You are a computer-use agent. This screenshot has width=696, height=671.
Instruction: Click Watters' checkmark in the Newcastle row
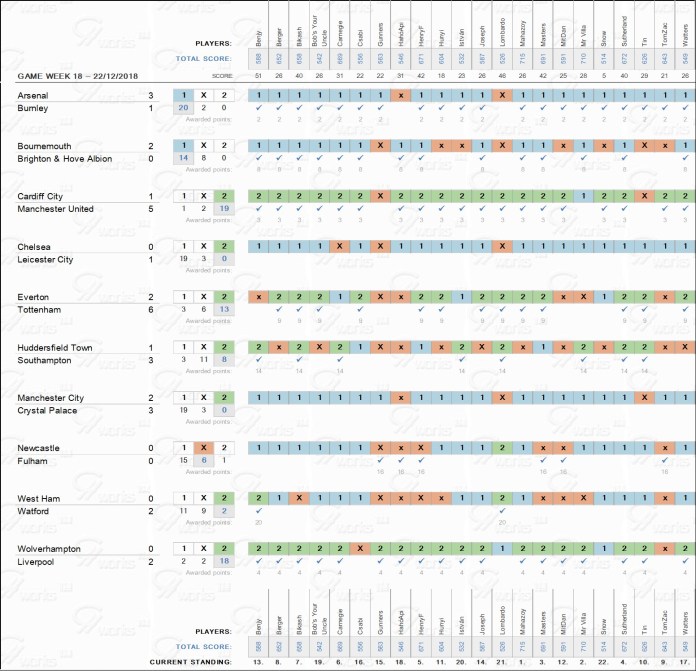point(685,460)
